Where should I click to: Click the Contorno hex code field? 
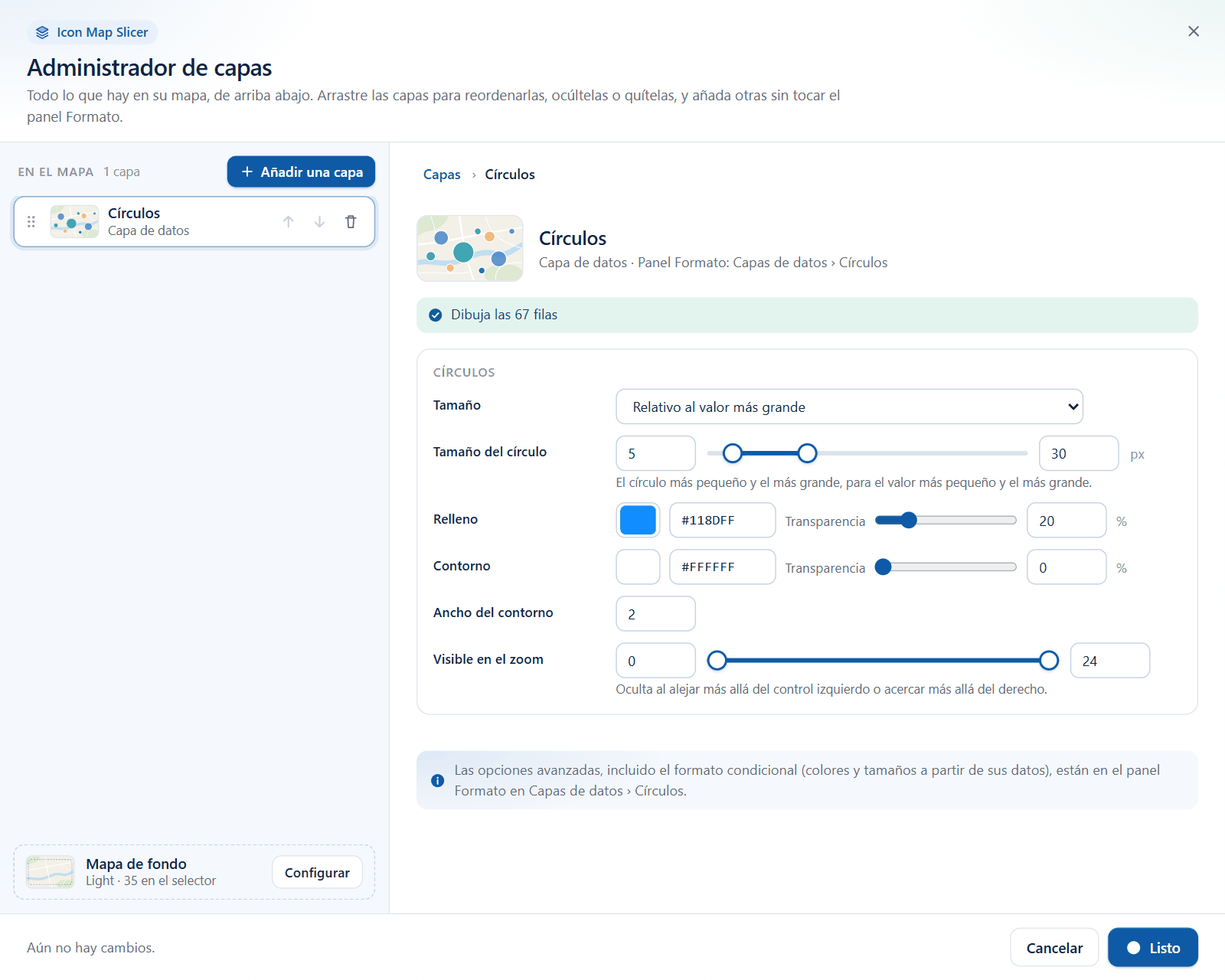723,567
